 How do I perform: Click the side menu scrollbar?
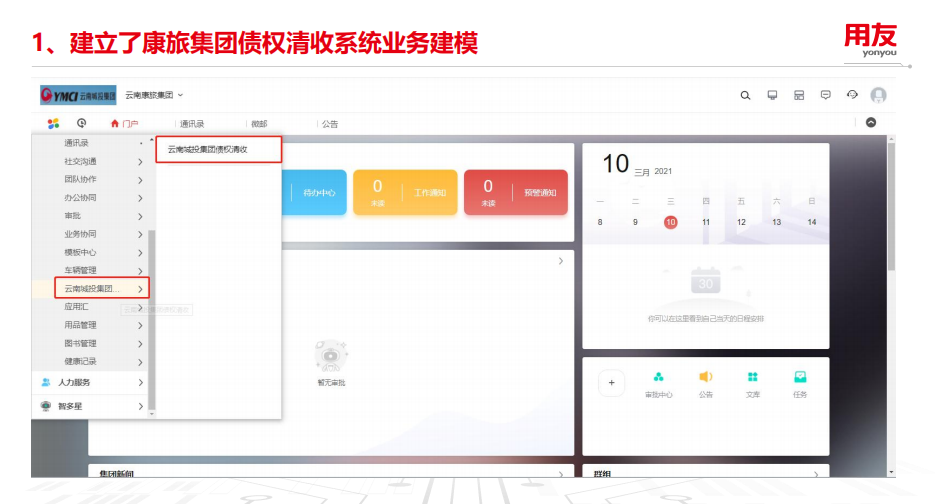click(x=151, y=319)
